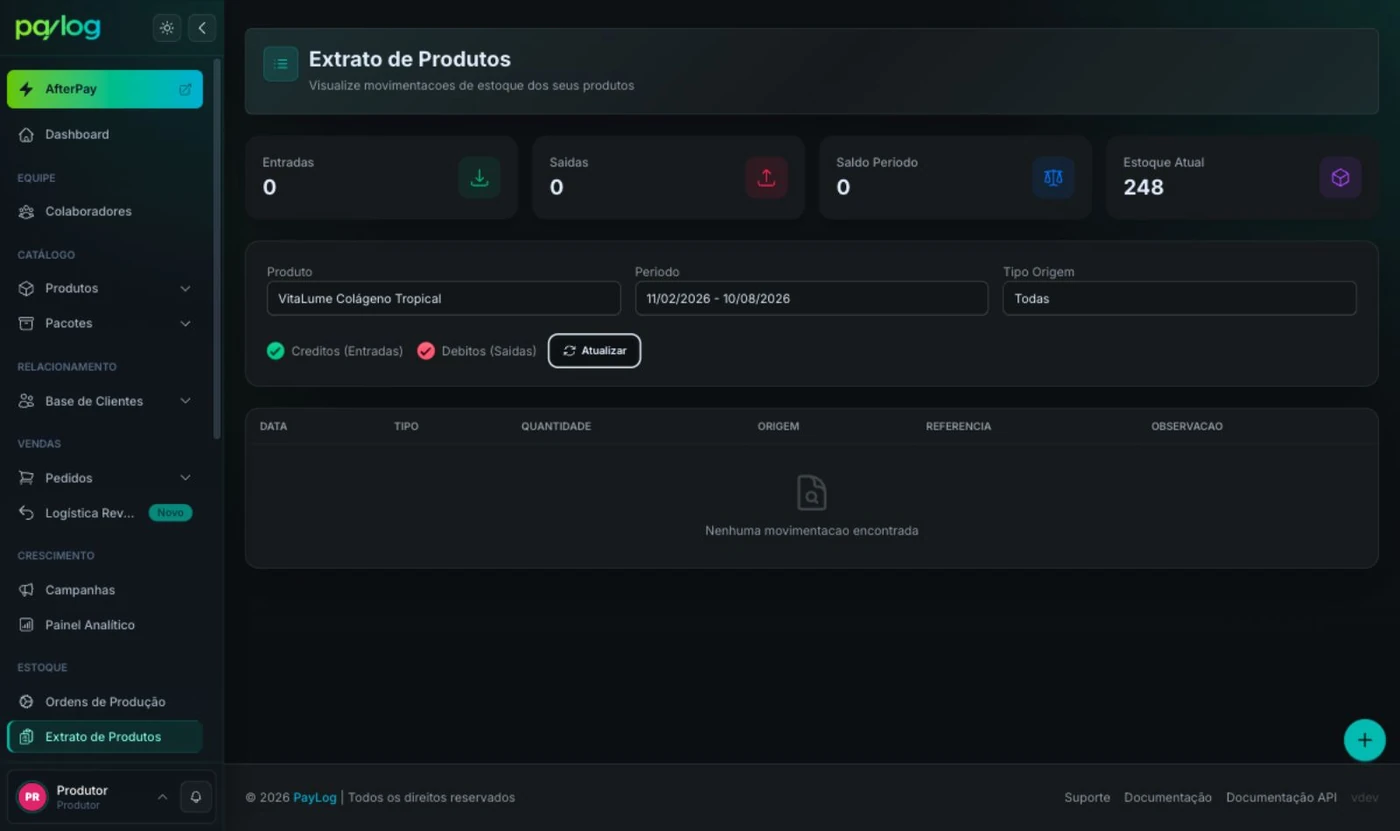The width and height of the screenshot is (1400, 831).
Task: Click the DATA column header
Action: click(273, 426)
